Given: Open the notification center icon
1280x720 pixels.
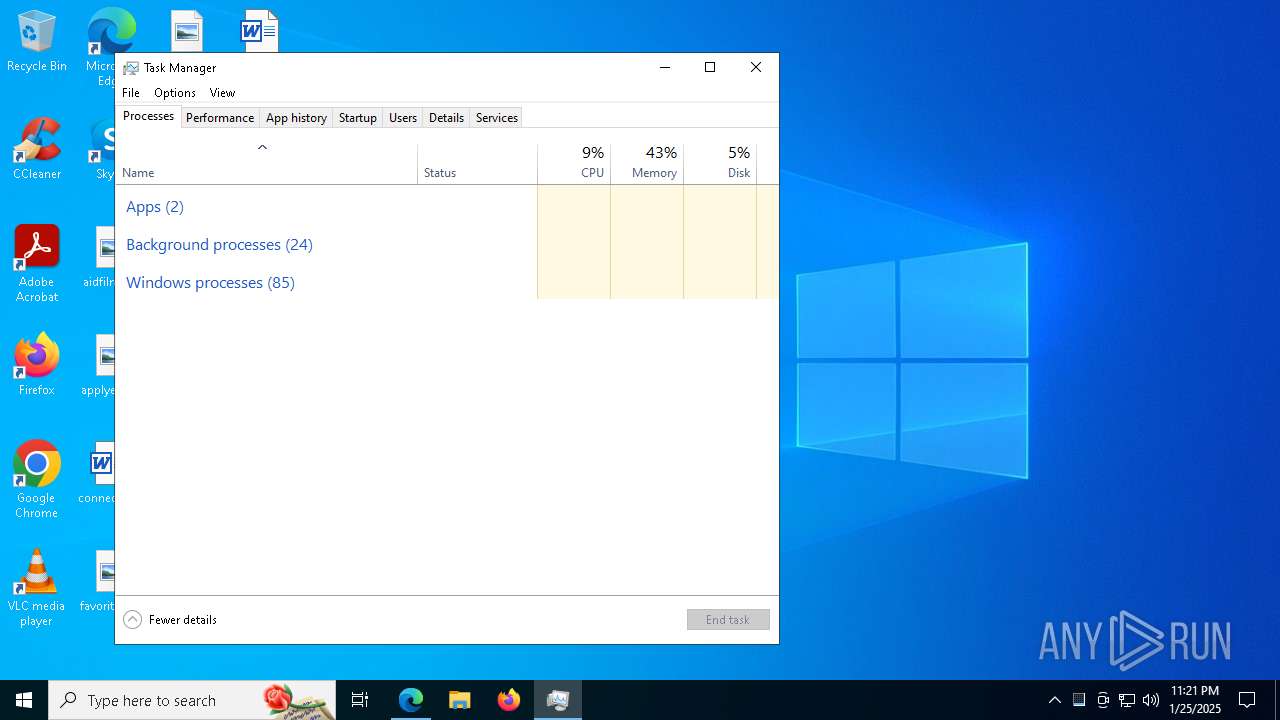Looking at the screenshot, I should tap(1247, 700).
